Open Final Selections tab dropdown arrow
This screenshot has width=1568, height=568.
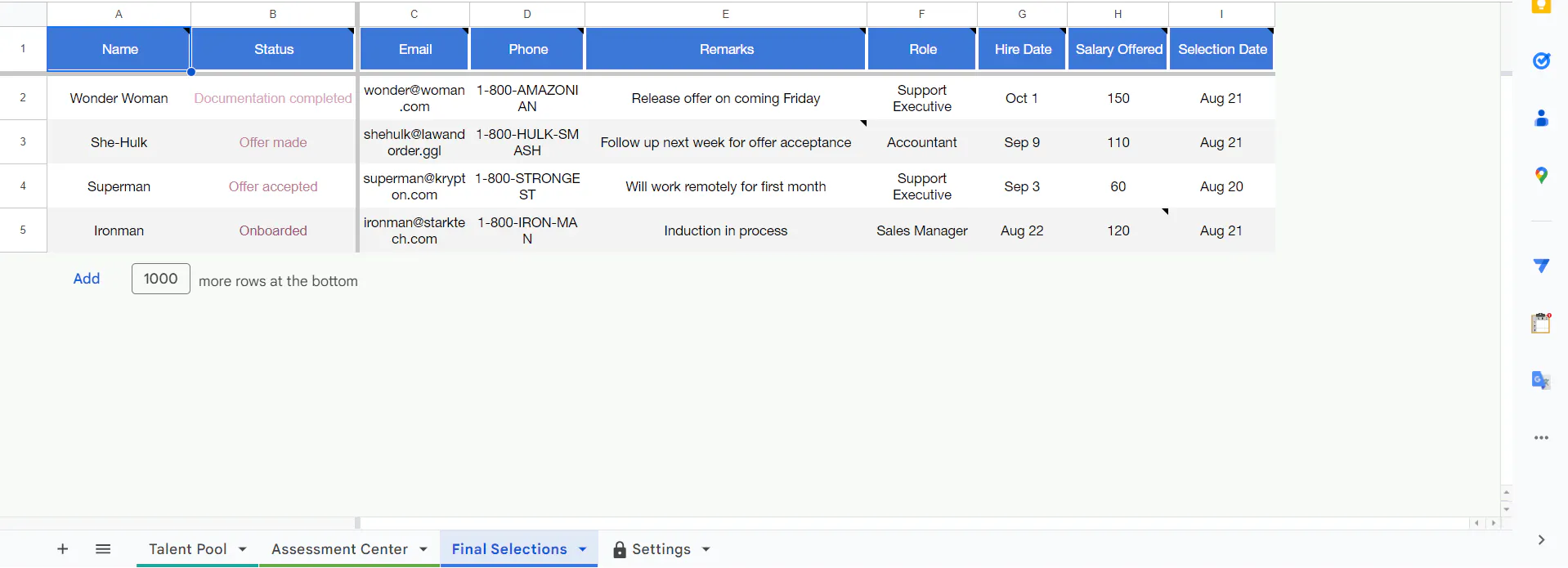583,549
